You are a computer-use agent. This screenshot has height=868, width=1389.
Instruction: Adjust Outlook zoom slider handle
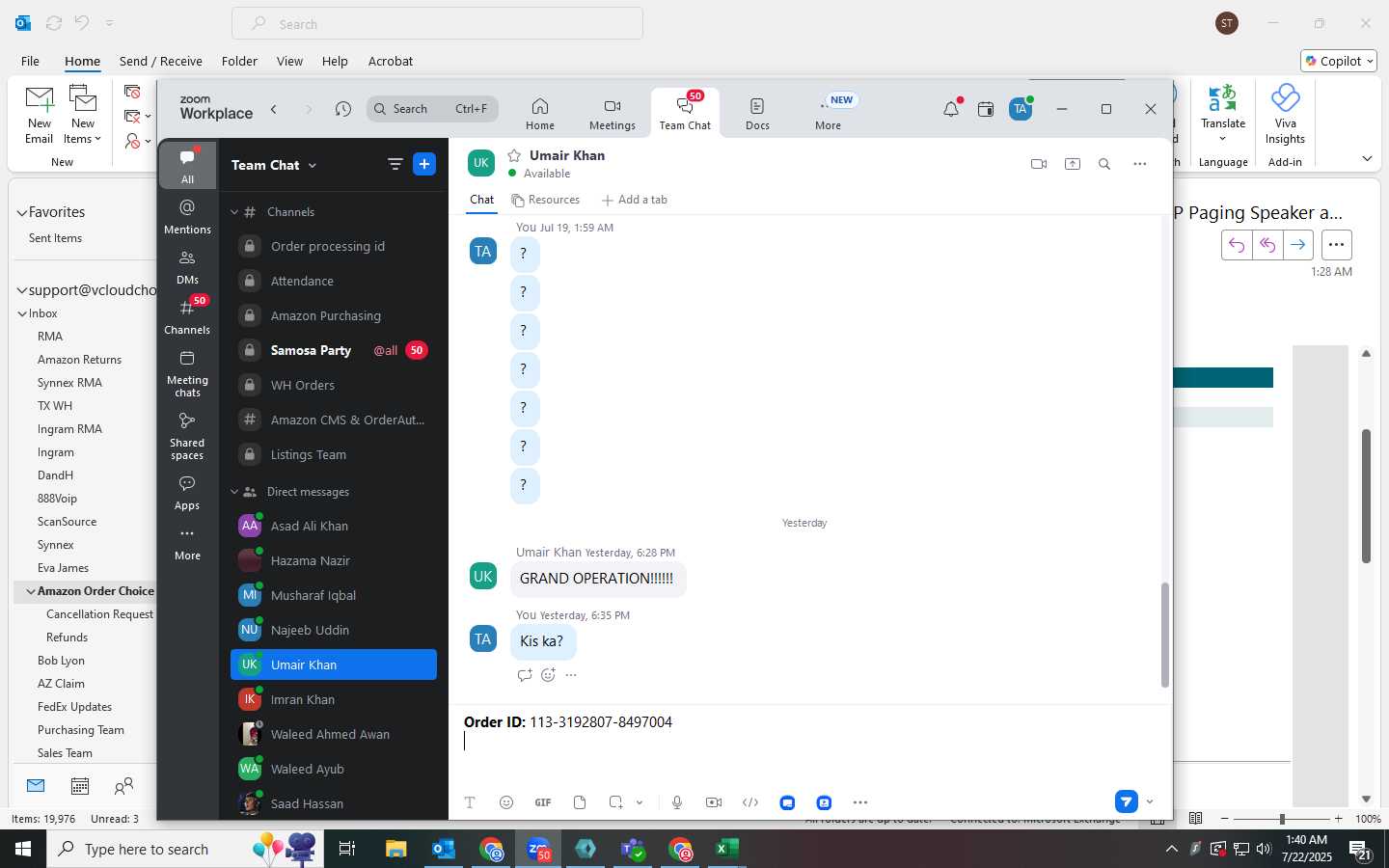tap(1282, 819)
